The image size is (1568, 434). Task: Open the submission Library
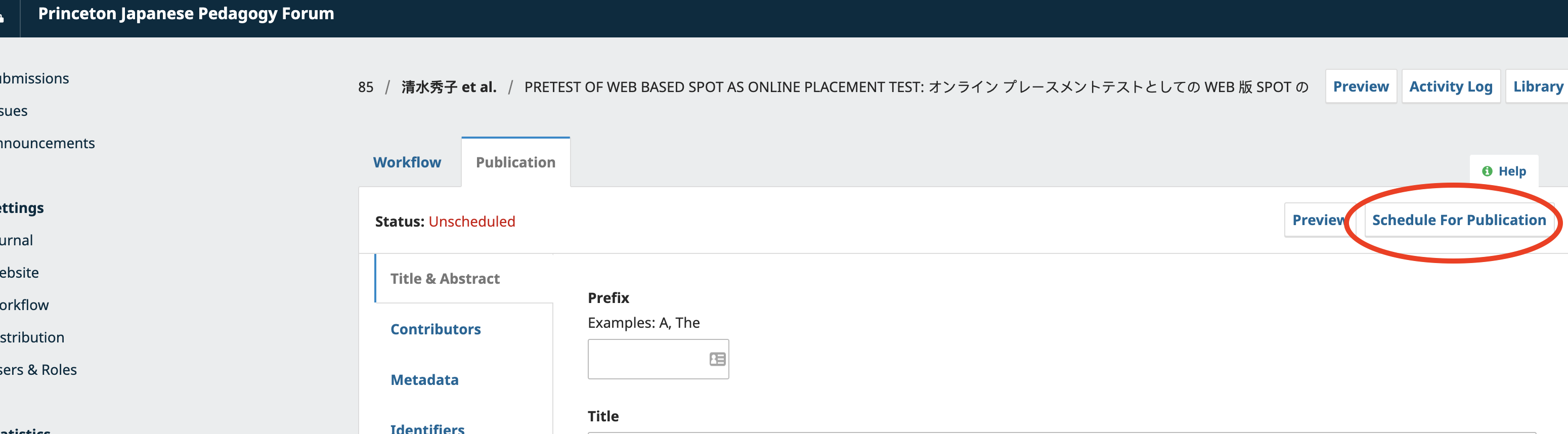click(1538, 86)
